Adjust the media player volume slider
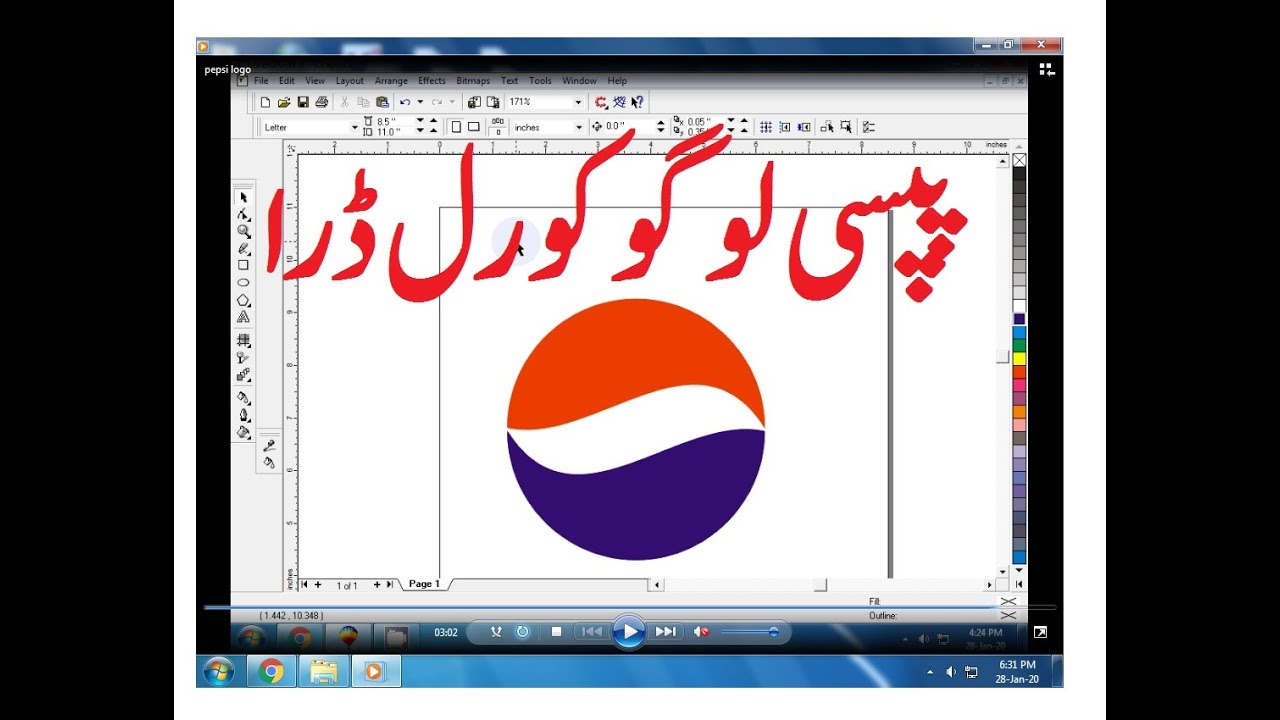 click(750, 632)
